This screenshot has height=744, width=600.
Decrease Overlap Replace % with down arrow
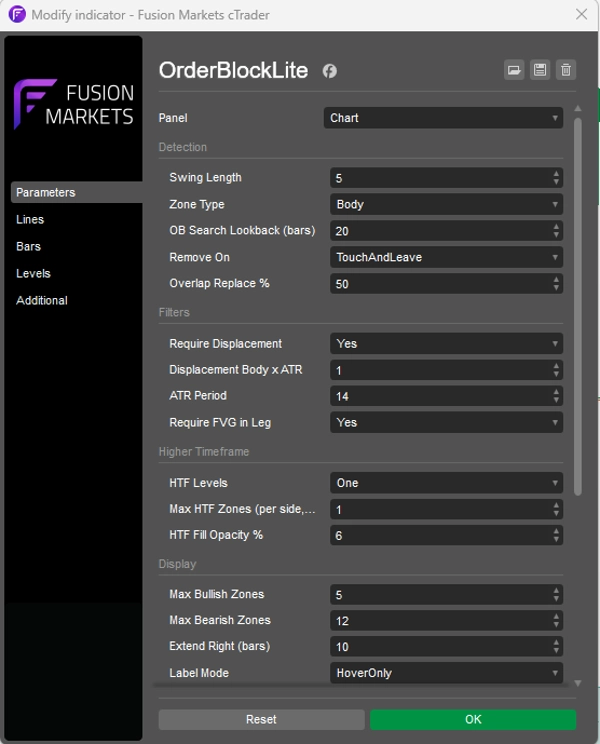(x=556, y=288)
